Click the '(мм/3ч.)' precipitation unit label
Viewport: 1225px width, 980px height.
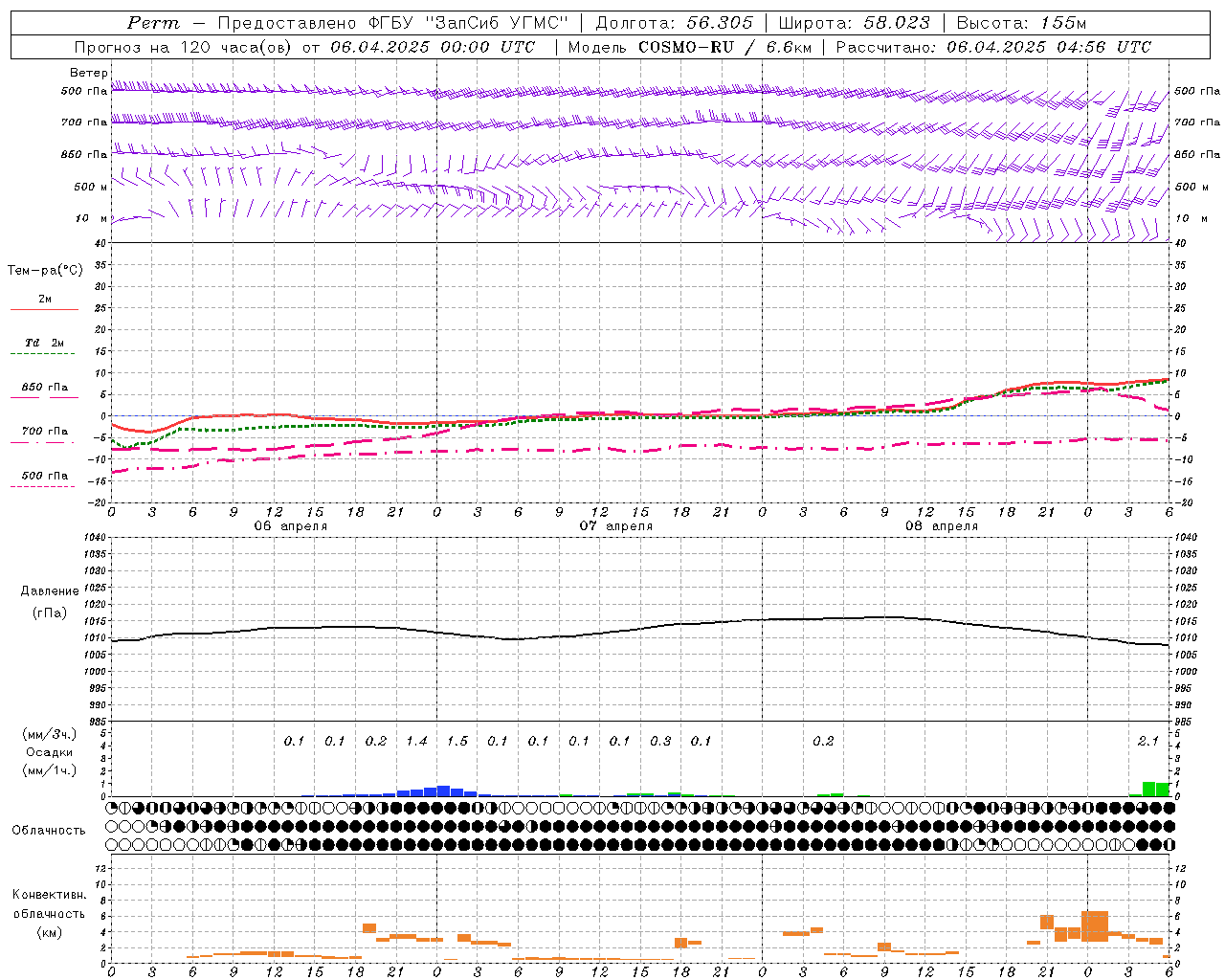coord(51,734)
